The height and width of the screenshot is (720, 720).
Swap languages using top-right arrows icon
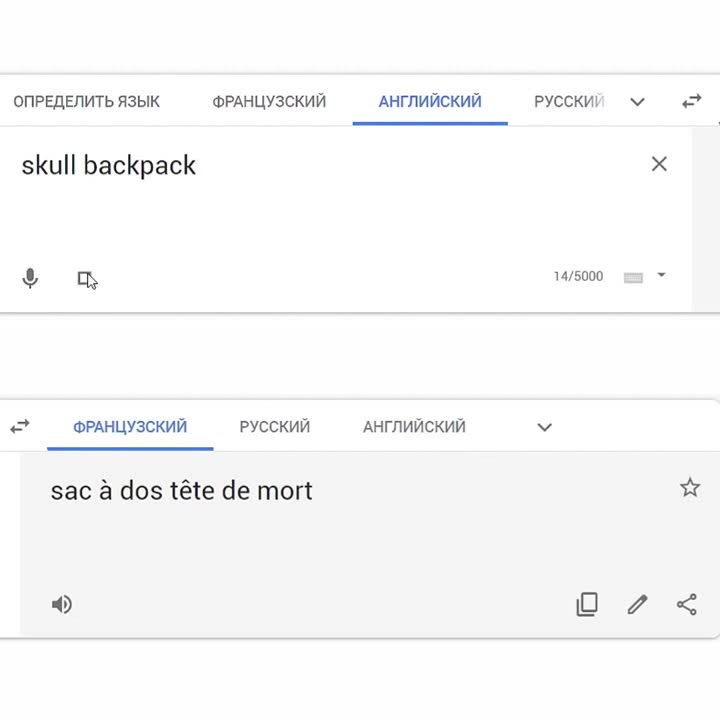[x=692, y=101]
